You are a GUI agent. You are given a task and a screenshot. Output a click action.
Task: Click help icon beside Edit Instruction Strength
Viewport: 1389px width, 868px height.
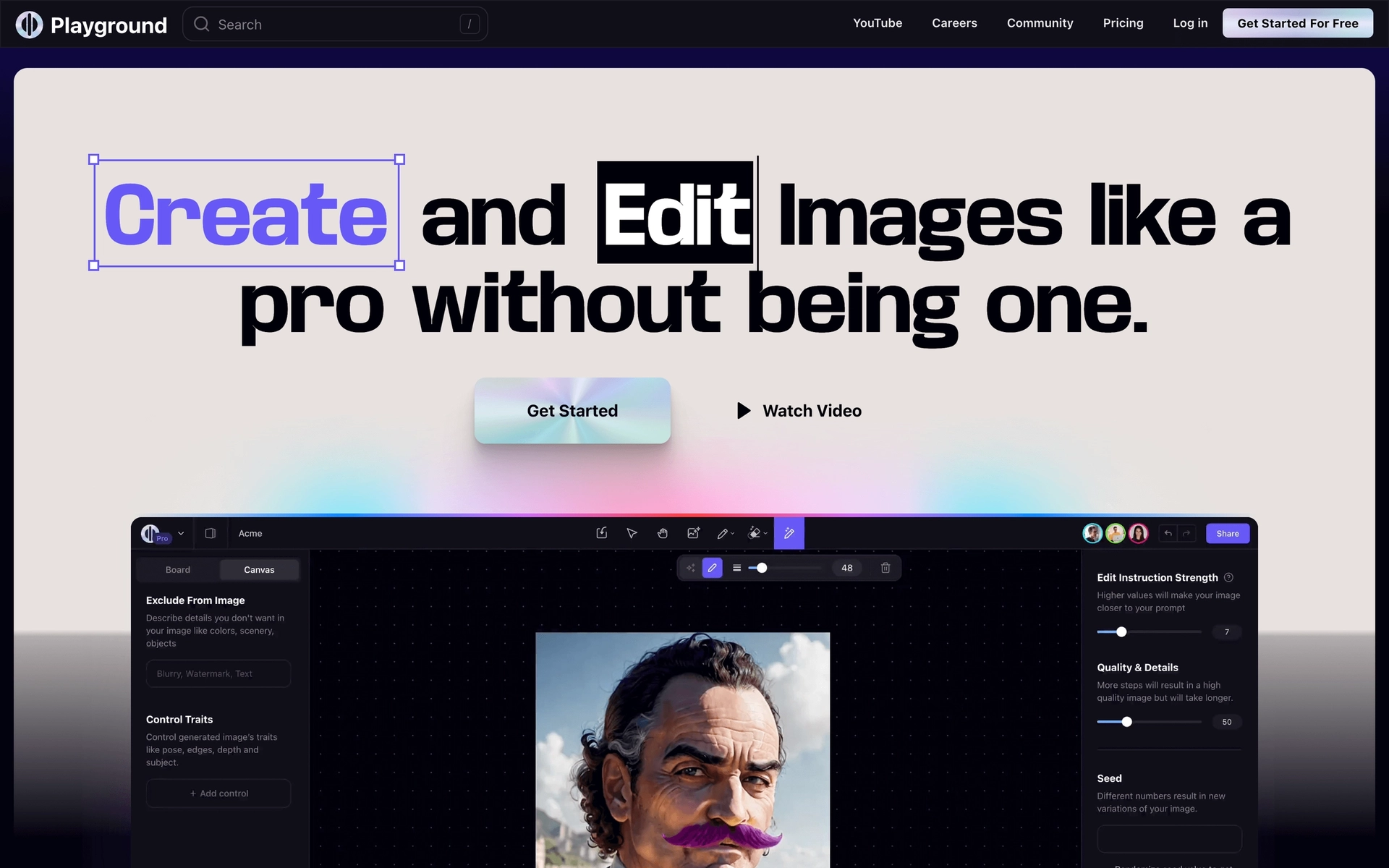pyautogui.click(x=1228, y=577)
